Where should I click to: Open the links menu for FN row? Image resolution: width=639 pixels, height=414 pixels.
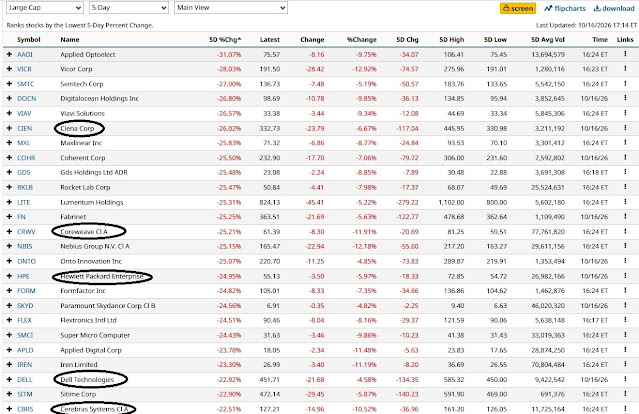click(x=625, y=216)
